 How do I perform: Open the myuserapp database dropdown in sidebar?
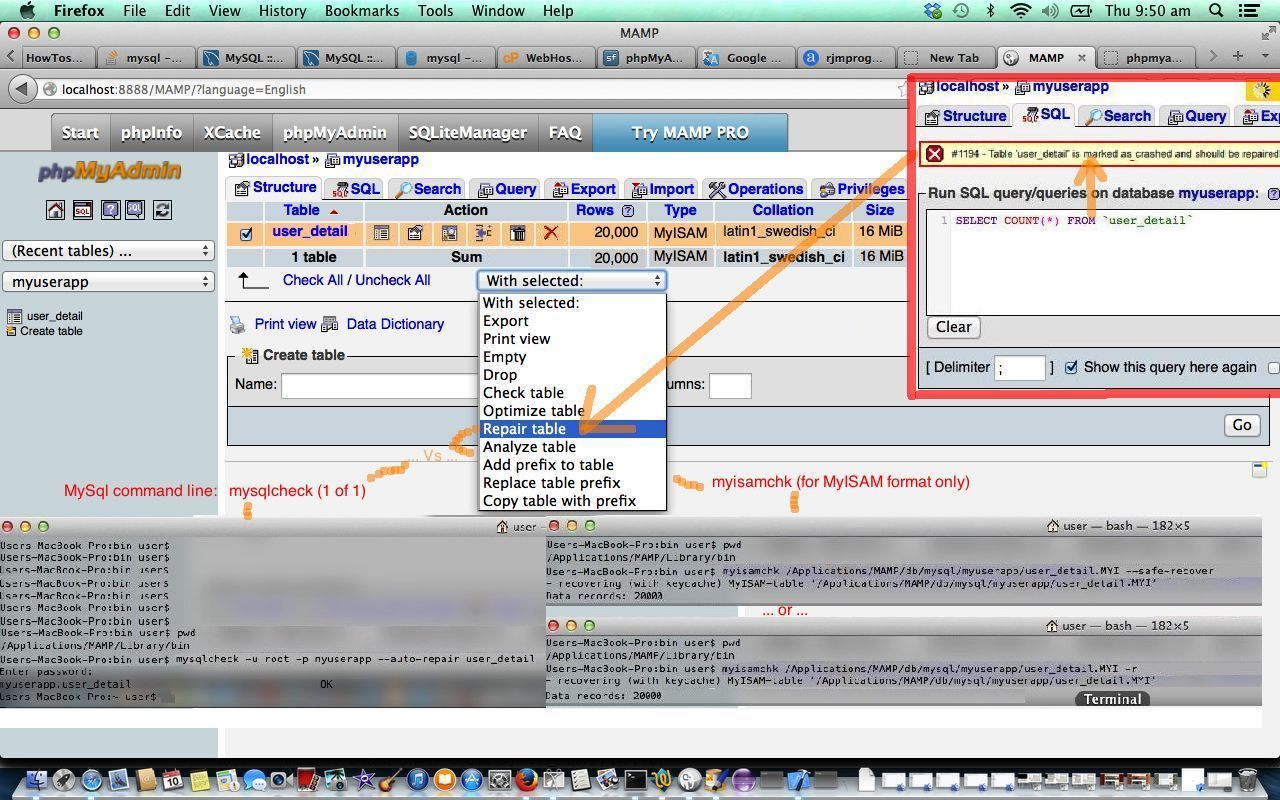[109, 282]
